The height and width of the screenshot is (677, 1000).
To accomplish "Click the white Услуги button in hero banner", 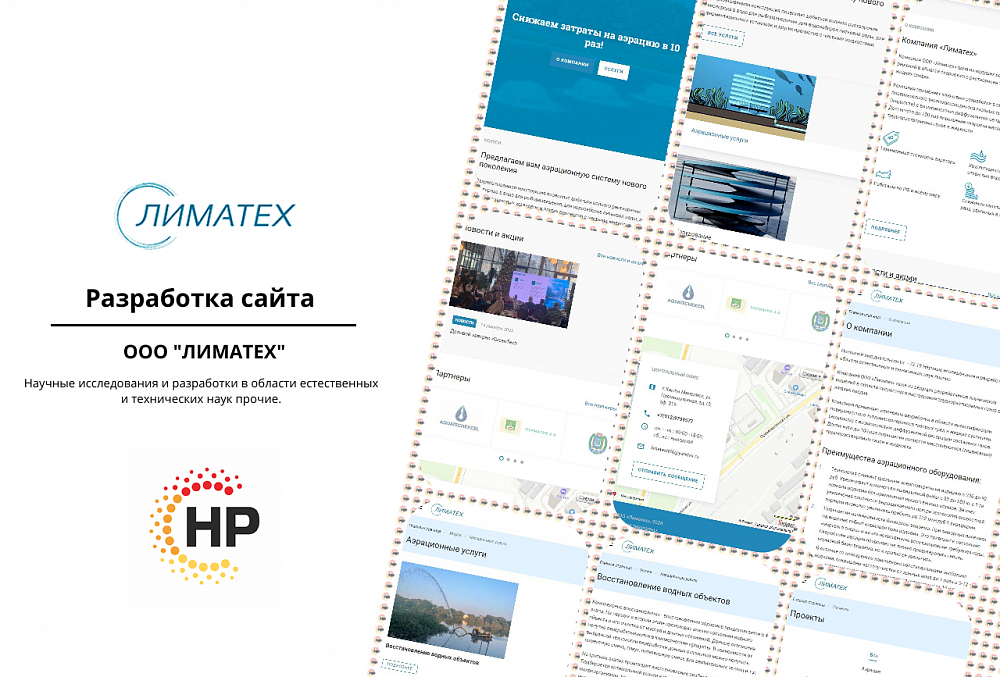I will pyautogui.click(x=614, y=71).
